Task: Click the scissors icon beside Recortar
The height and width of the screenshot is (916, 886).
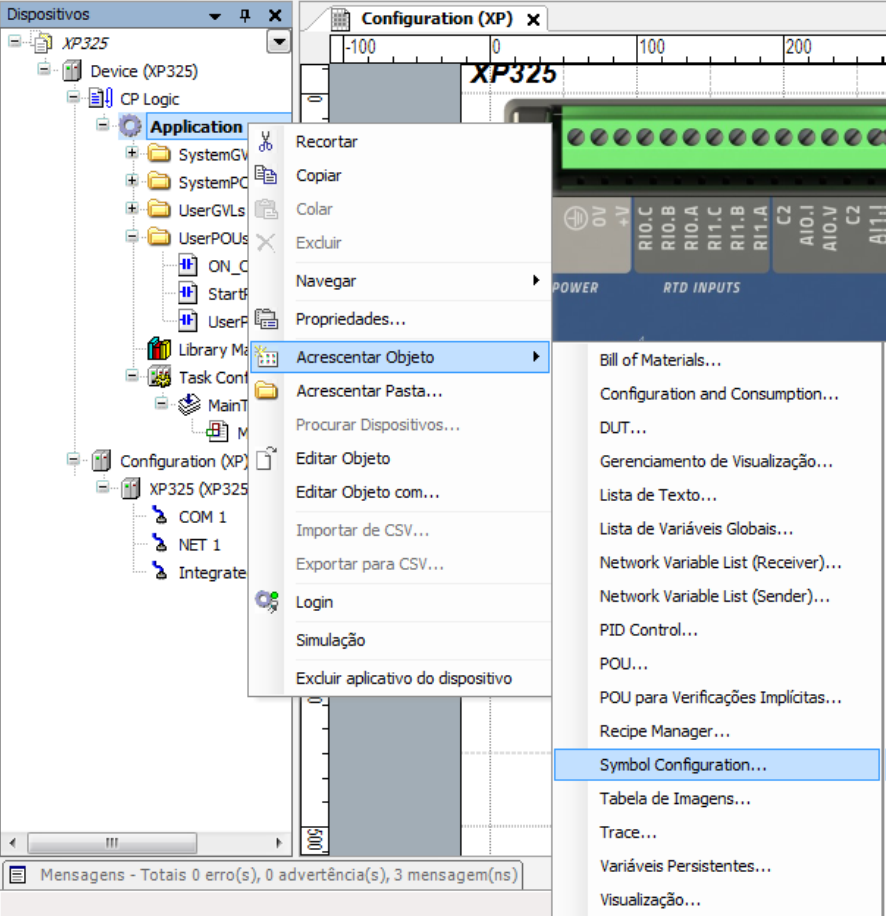Action: pyautogui.click(x=265, y=142)
